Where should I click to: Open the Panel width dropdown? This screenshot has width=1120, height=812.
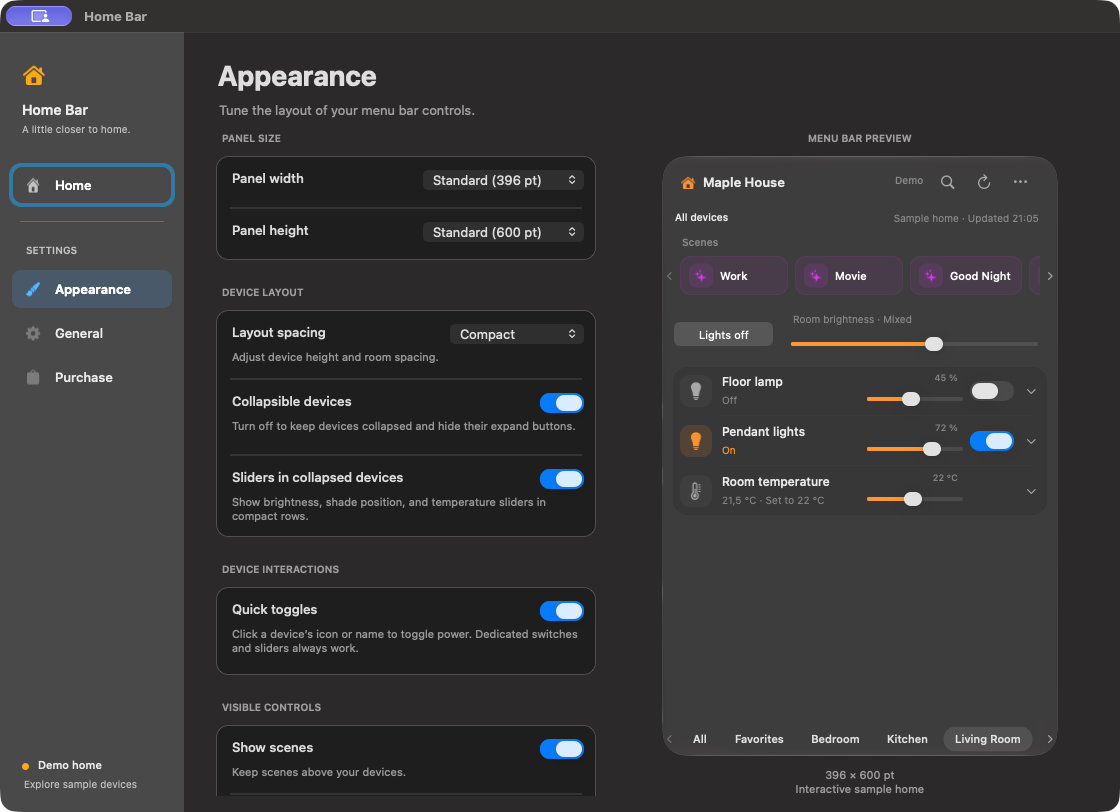[x=503, y=180]
